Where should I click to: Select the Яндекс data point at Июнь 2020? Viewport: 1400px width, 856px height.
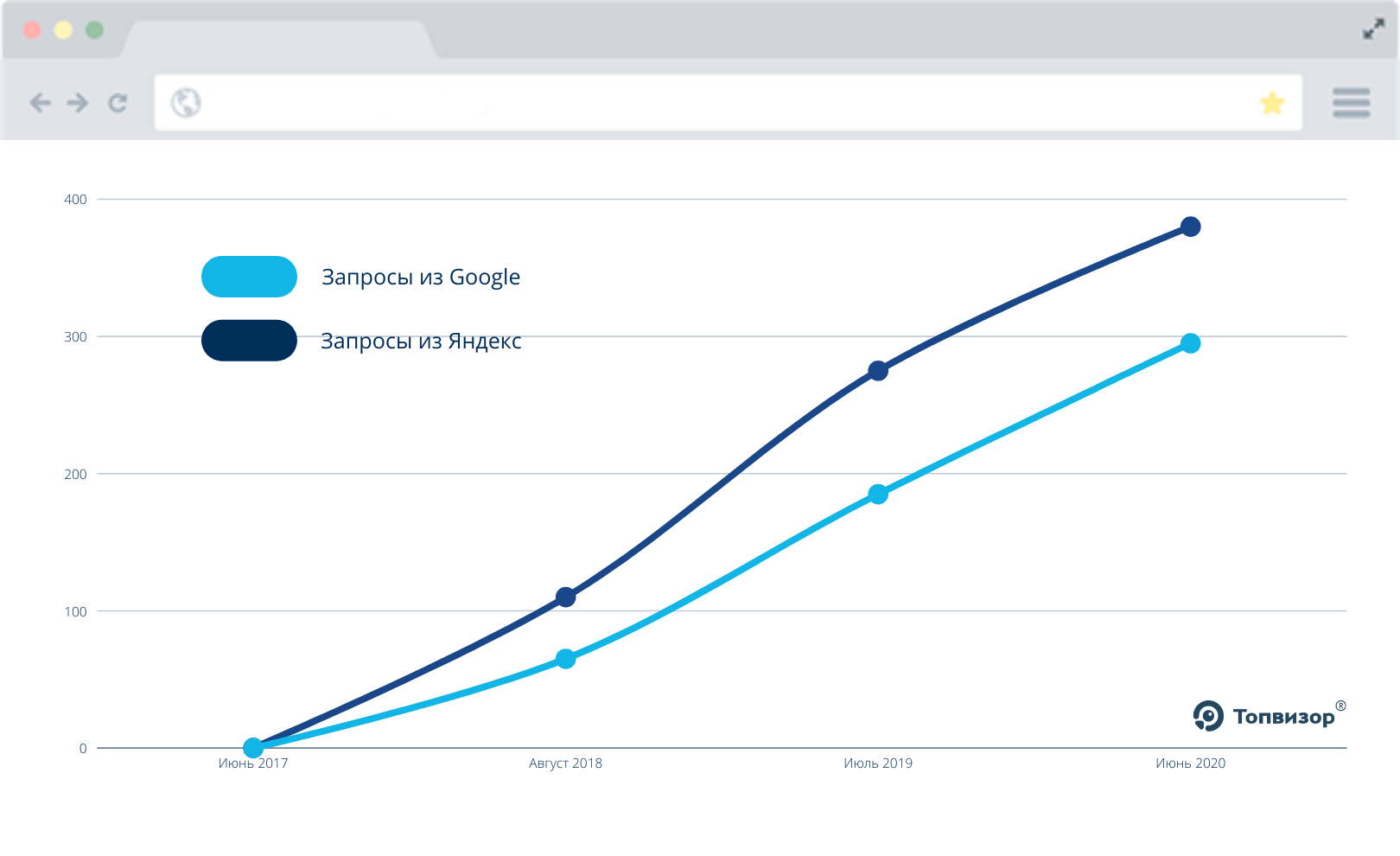(x=1190, y=227)
